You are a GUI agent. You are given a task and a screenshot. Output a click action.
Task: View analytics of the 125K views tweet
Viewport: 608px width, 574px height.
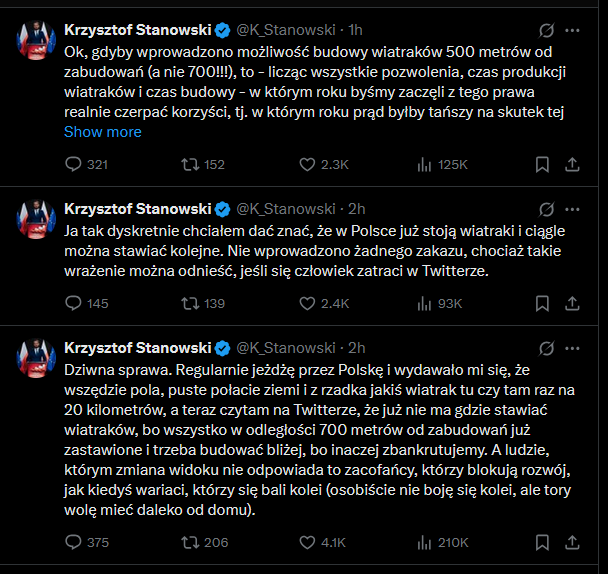(423, 164)
